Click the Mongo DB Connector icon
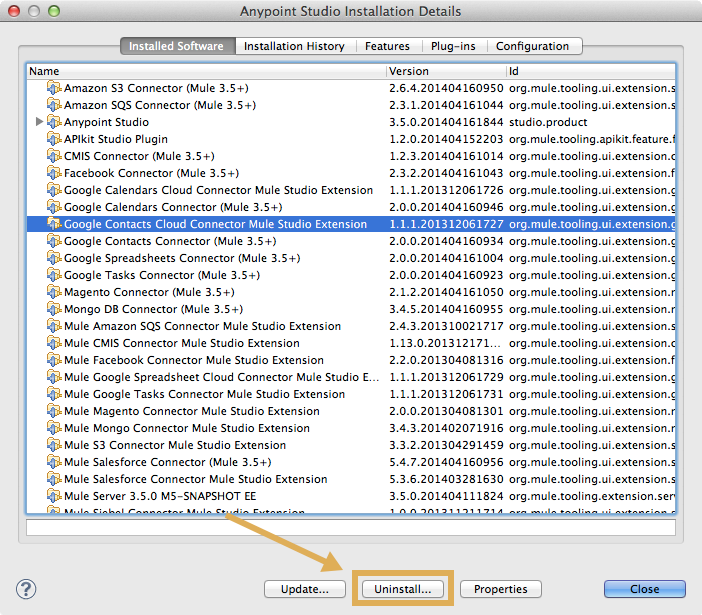The width and height of the screenshot is (702, 615). [54, 309]
